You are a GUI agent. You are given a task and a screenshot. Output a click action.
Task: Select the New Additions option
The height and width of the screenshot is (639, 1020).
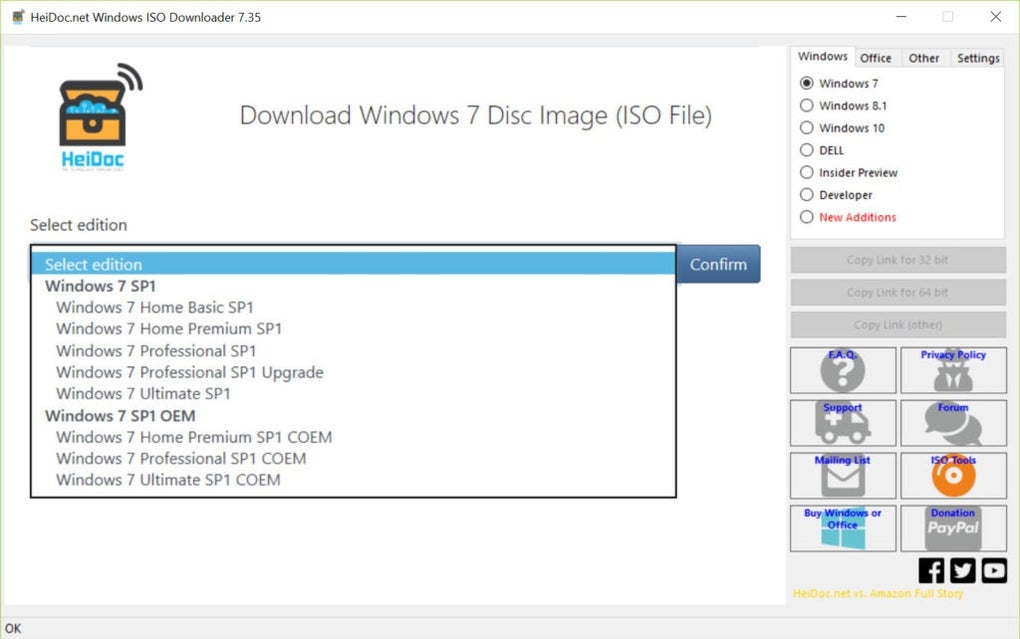coord(807,217)
